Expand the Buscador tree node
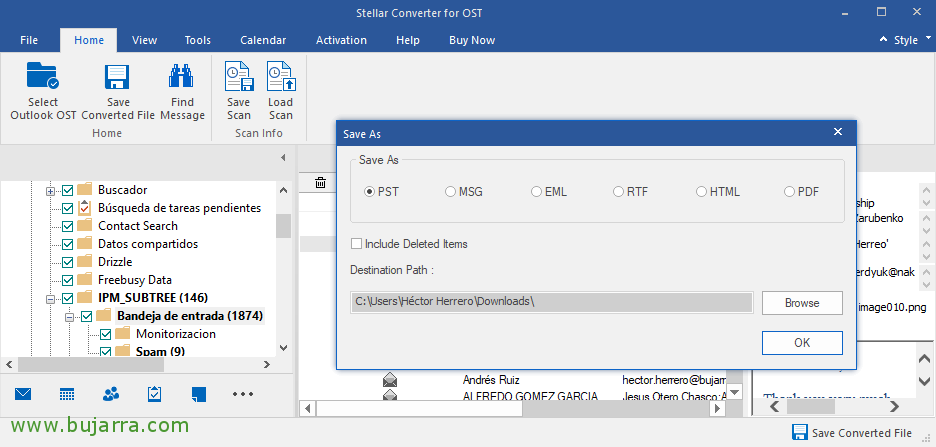This screenshot has width=936, height=447. [50, 191]
